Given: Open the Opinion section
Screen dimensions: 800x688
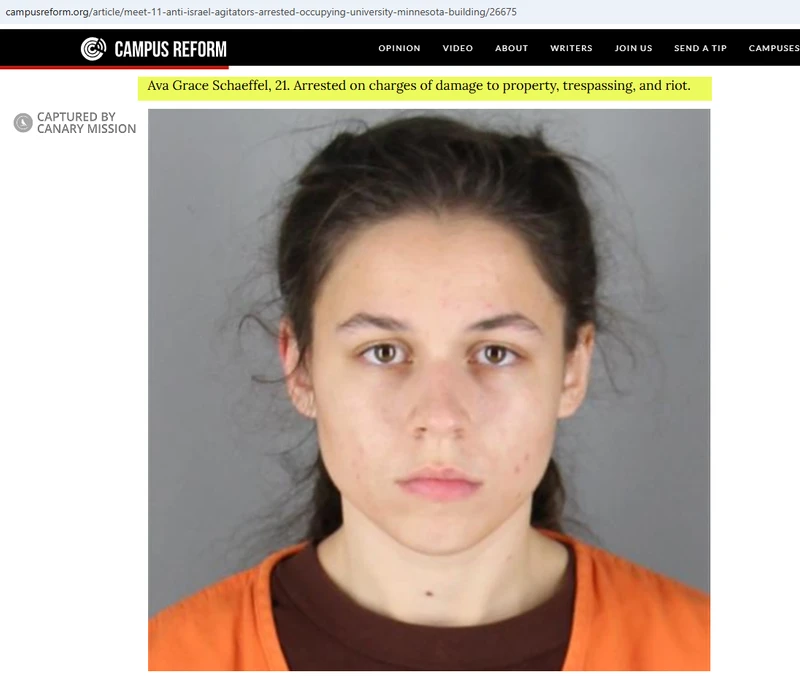Looking at the screenshot, I should point(399,48).
